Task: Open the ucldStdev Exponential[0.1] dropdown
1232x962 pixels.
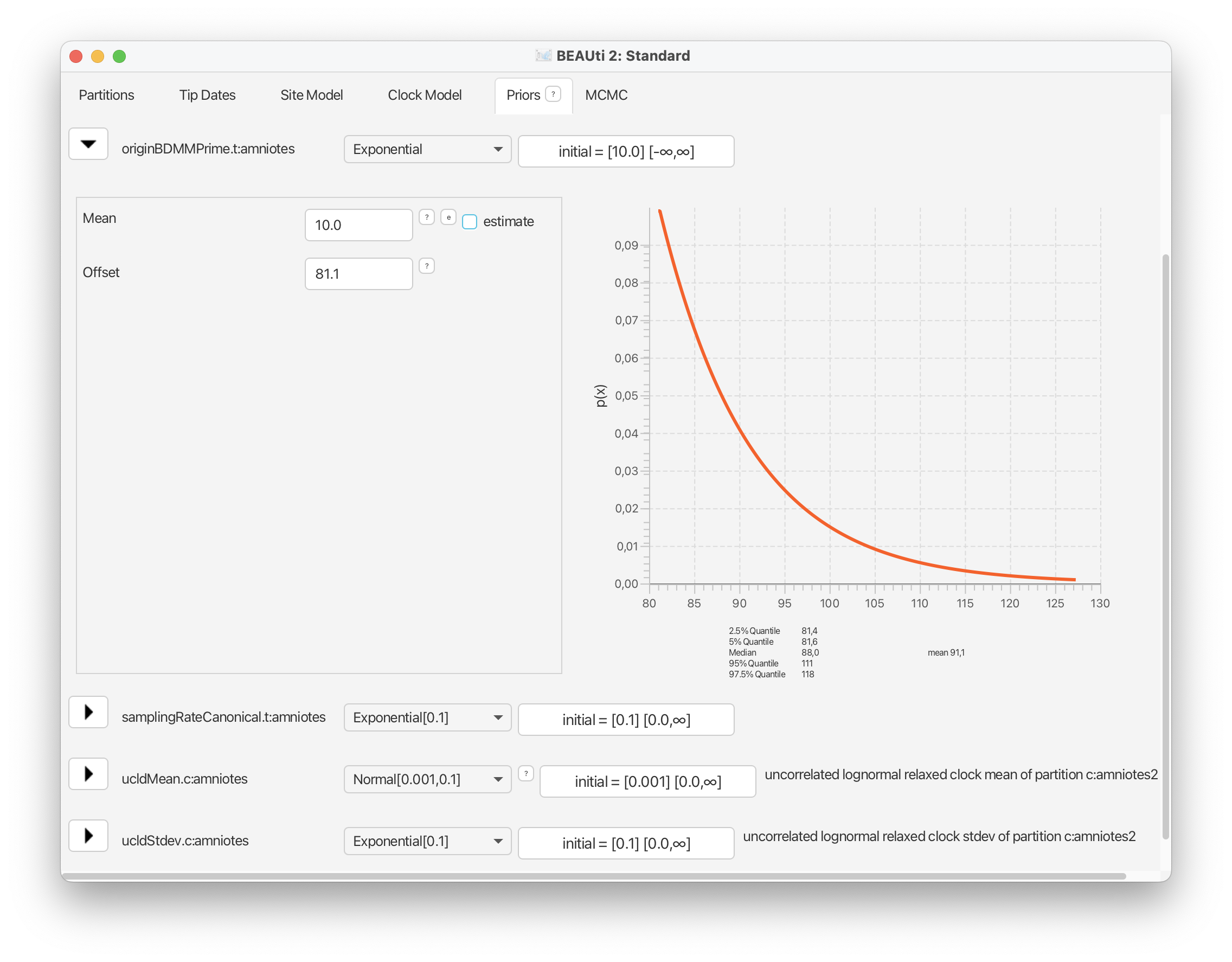Action: 428,841
